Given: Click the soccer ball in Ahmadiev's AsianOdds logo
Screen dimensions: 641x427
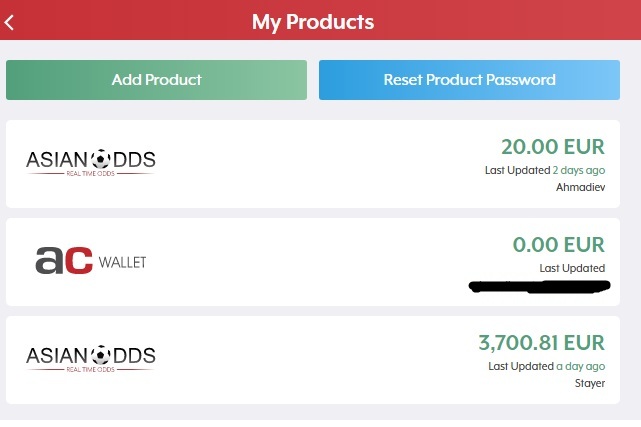Looking at the screenshot, I should [x=101, y=159].
